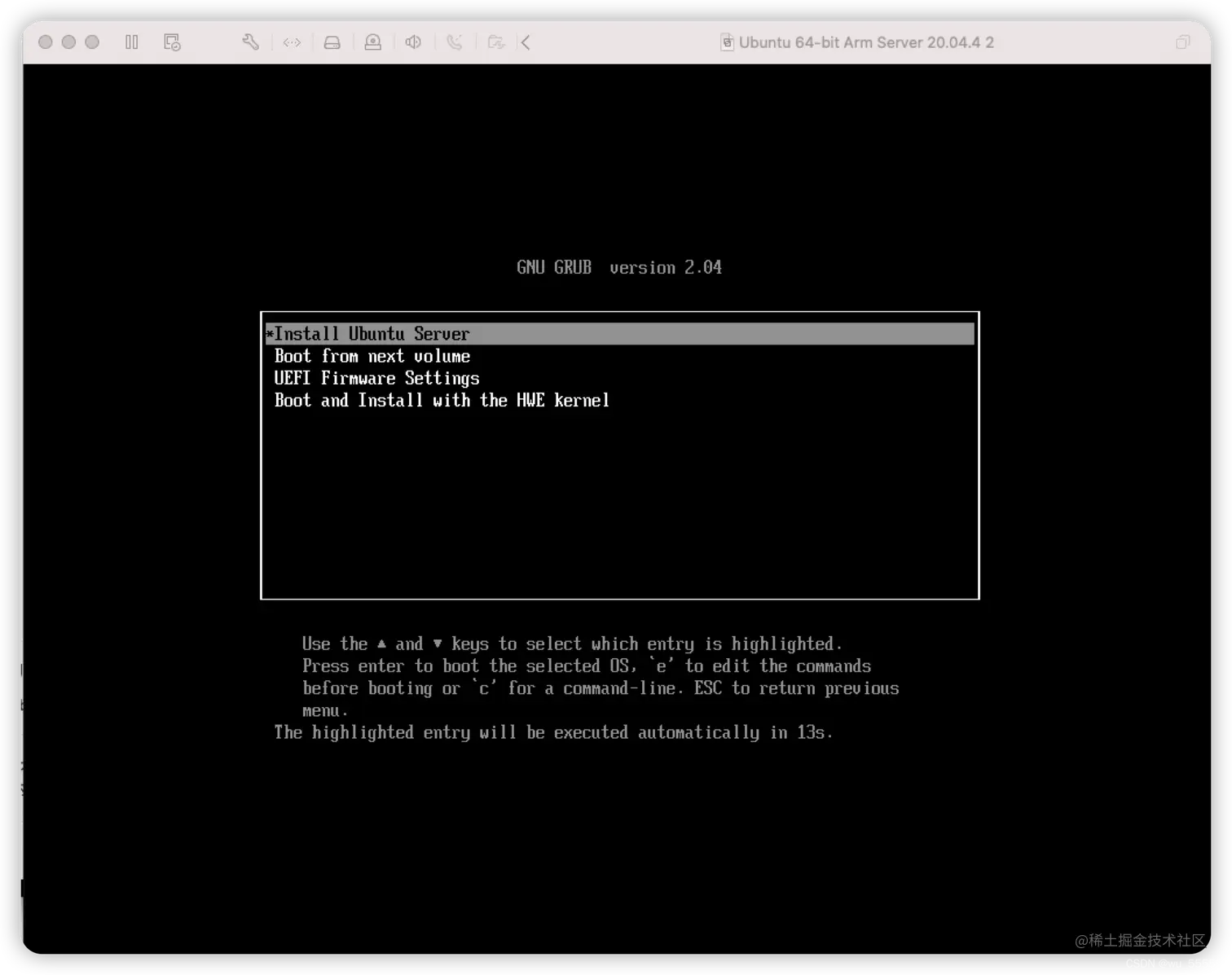The image size is (1232, 975).
Task: Click the VM document icon in title
Action: click(727, 42)
